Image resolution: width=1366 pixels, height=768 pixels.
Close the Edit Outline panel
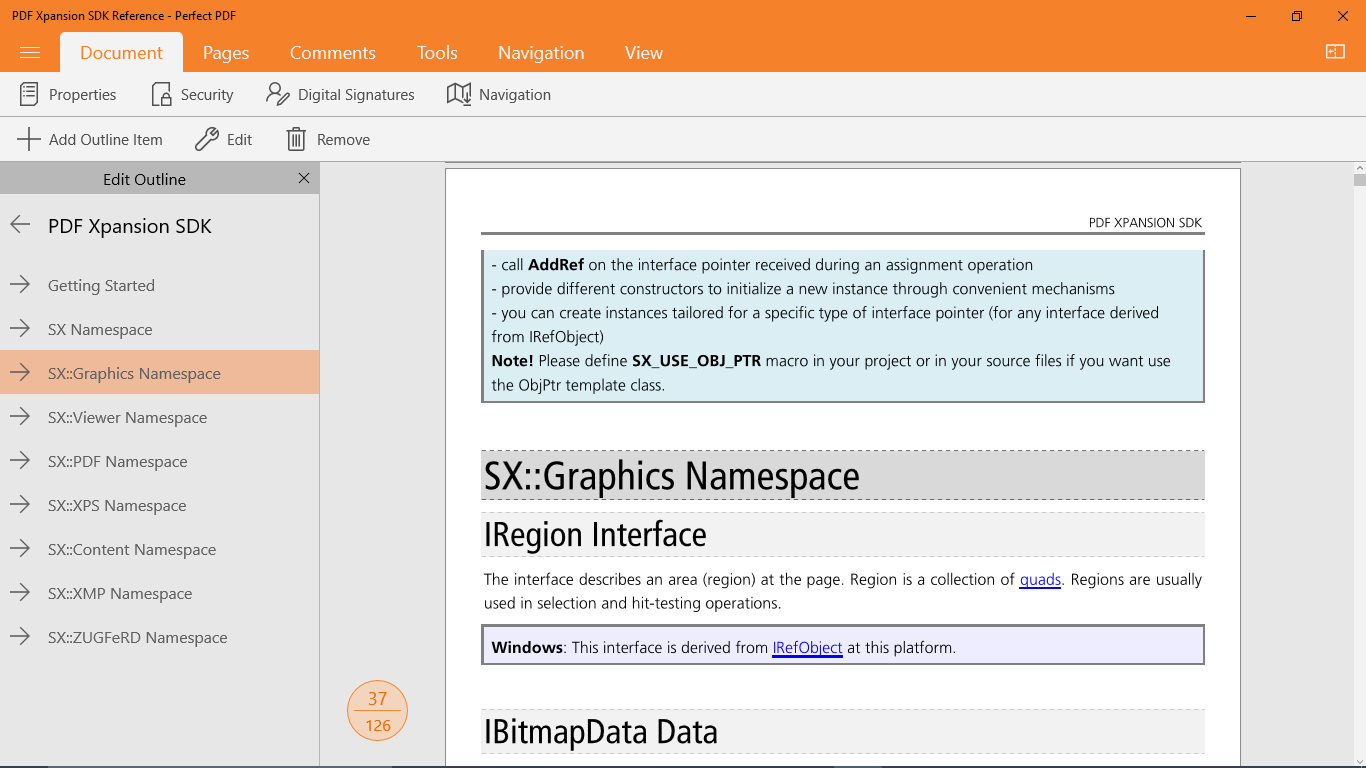(304, 178)
